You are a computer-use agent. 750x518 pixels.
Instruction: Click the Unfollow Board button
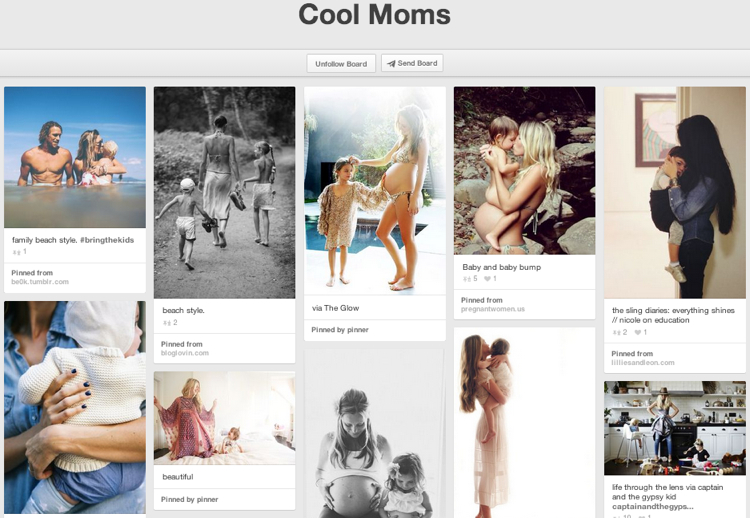click(341, 63)
